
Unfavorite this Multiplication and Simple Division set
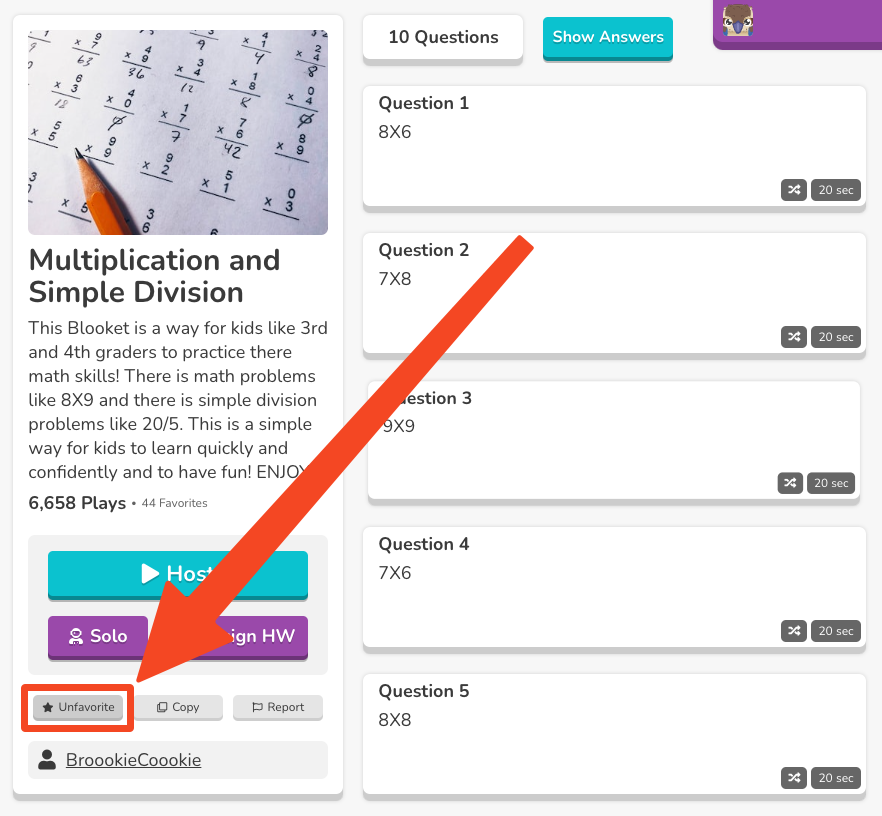click(x=77, y=707)
